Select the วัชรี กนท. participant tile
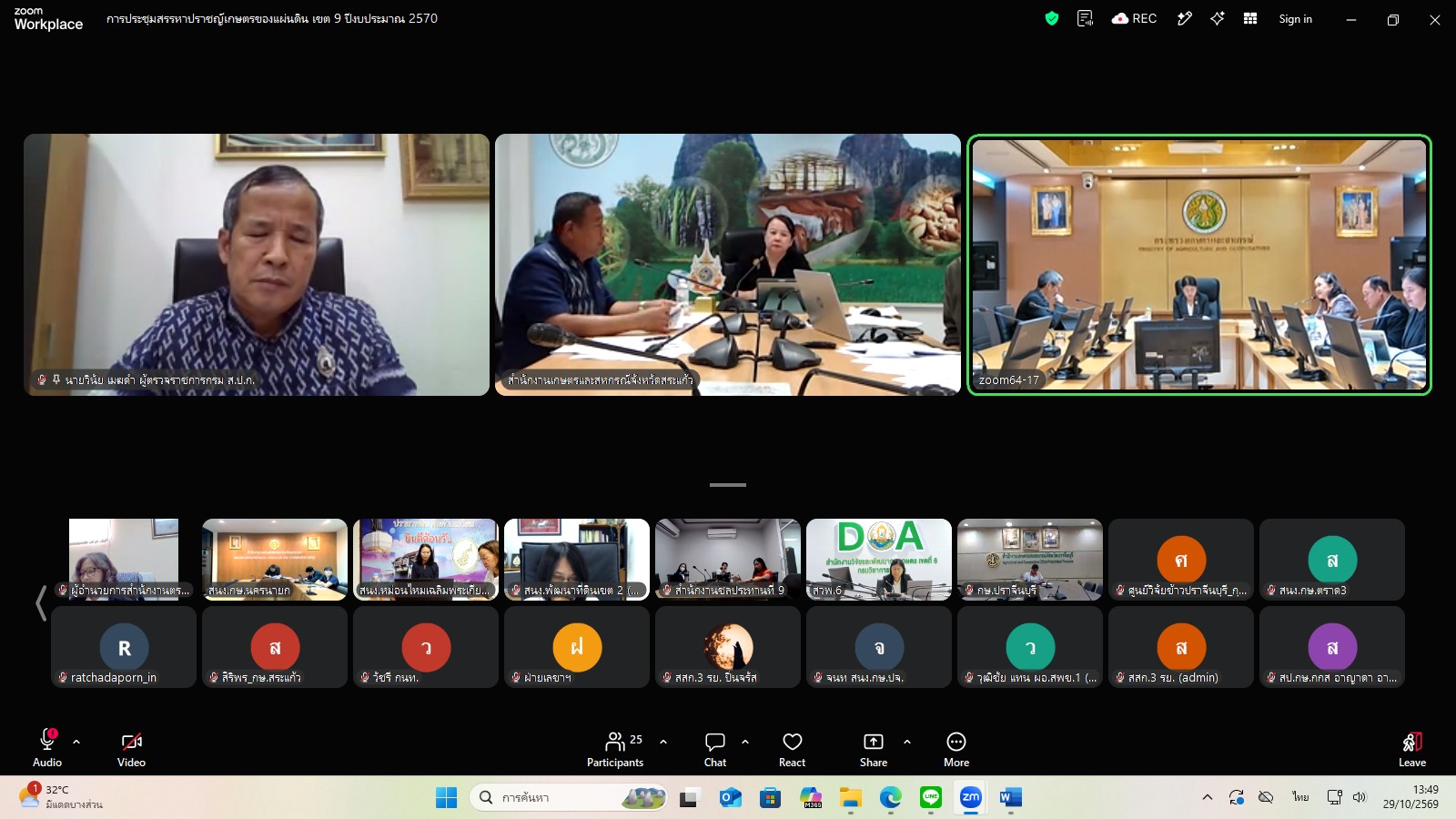This screenshot has height=819, width=1456. tap(426, 647)
